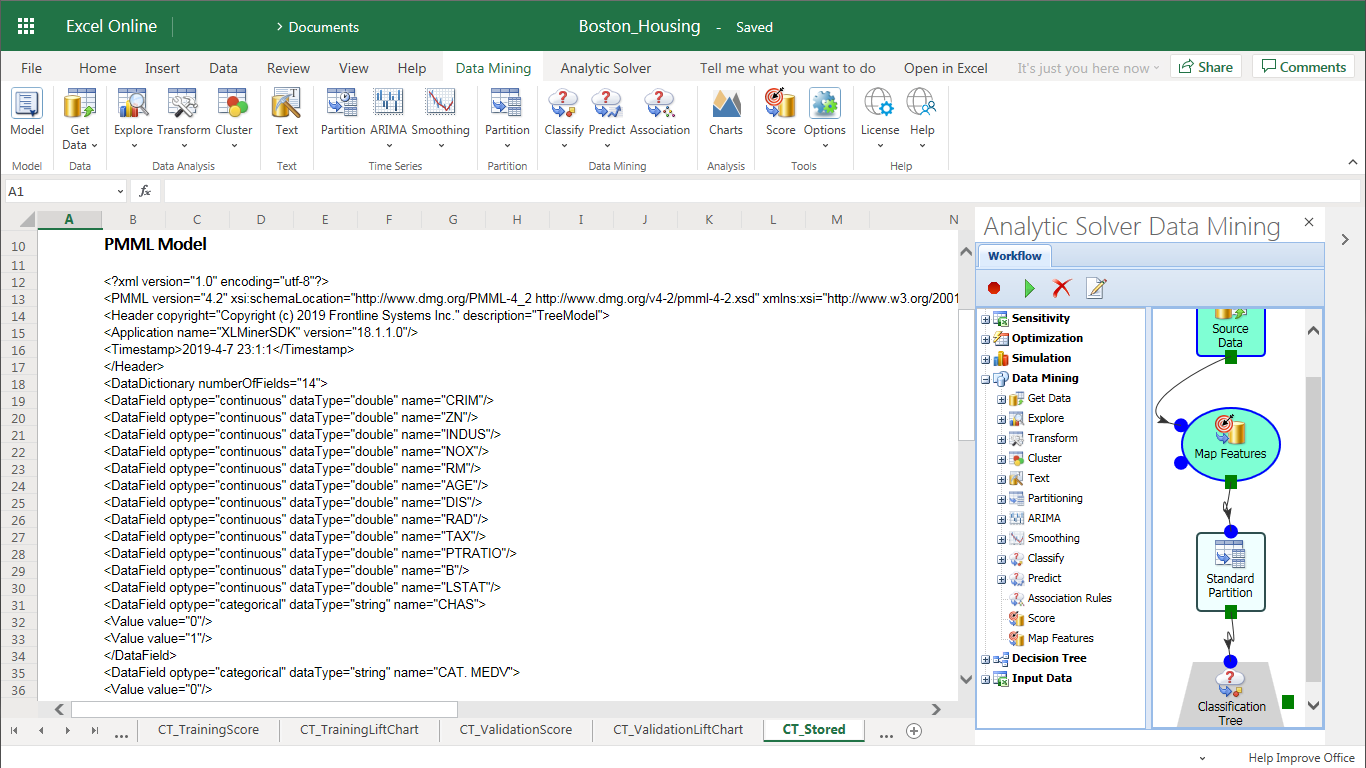Expand the Sensitivity tree node
Viewport: 1366px width, 768px height.
coord(986,319)
